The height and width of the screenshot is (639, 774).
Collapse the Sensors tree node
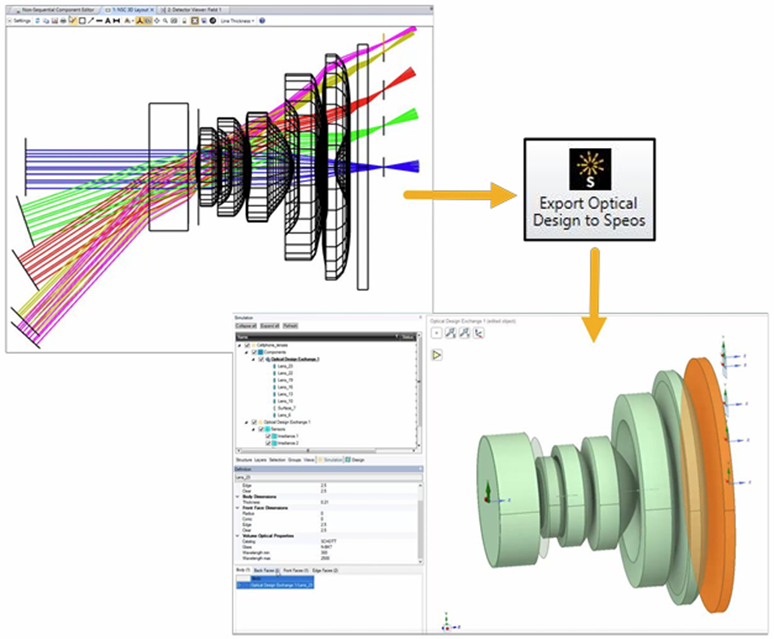coord(253,430)
